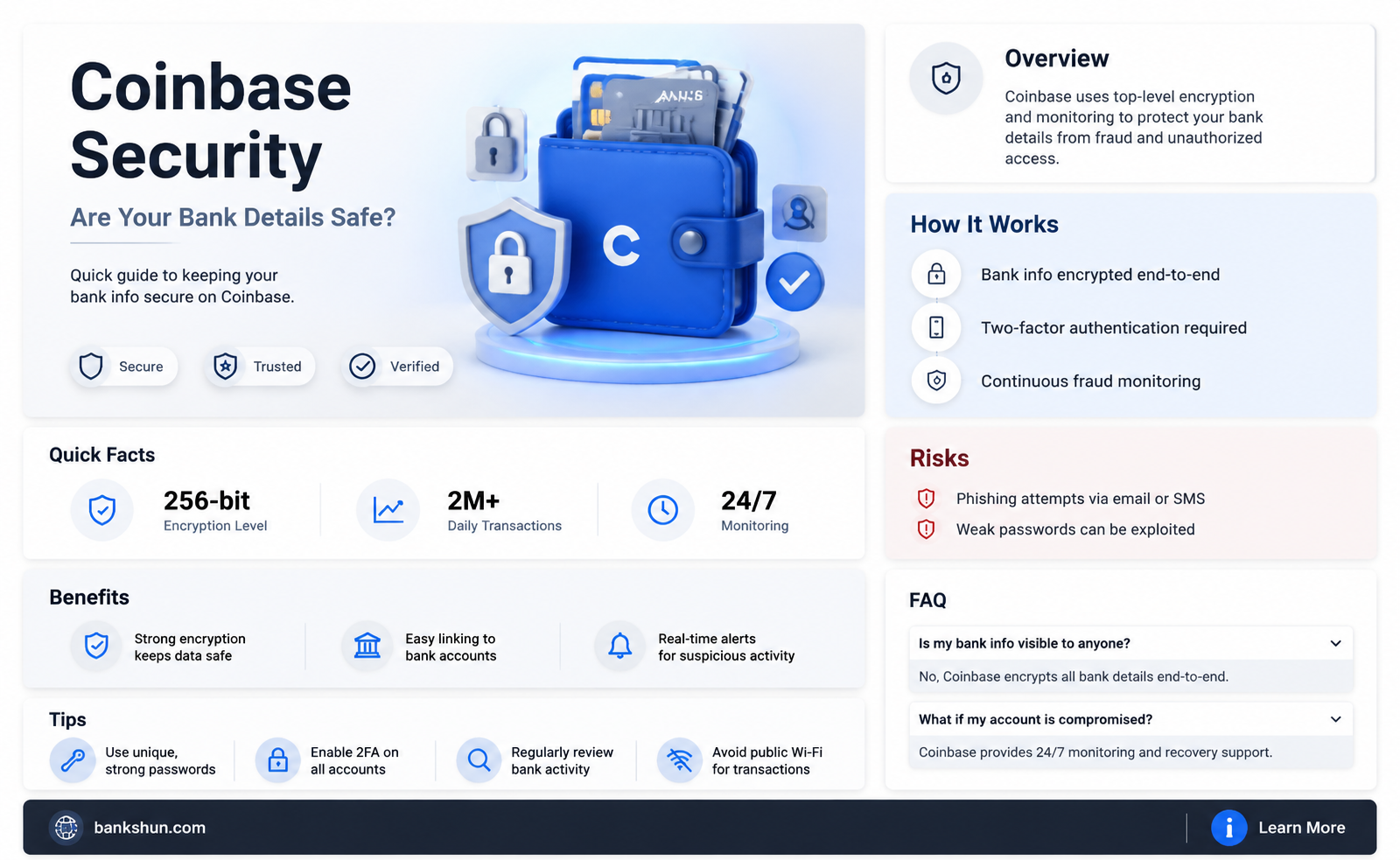Click the '256-bit' value

[206, 500]
